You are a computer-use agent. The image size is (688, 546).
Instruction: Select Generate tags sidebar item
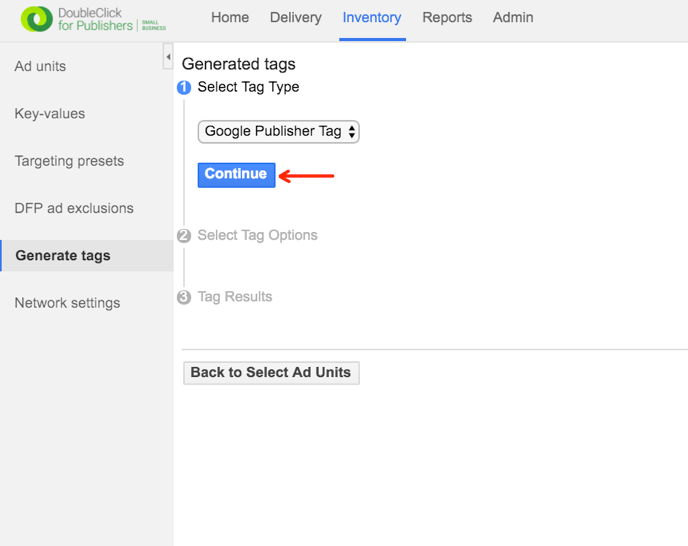63,256
